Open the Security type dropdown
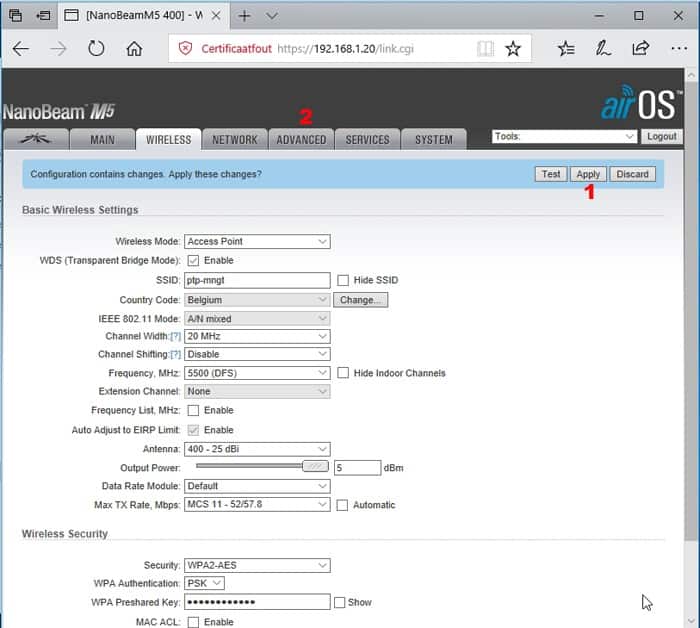 point(257,565)
